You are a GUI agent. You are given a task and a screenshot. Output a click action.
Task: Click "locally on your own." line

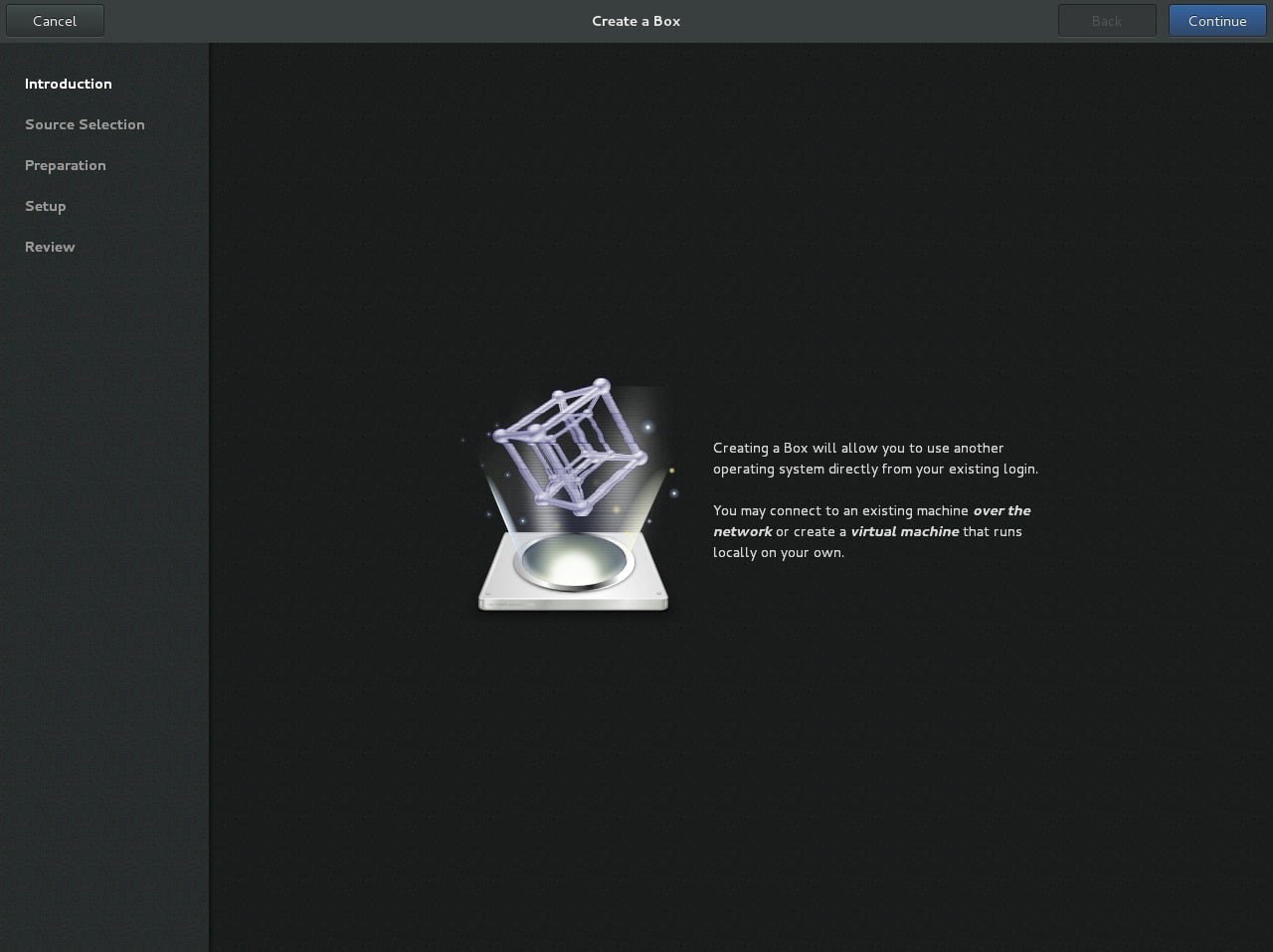pos(779,552)
